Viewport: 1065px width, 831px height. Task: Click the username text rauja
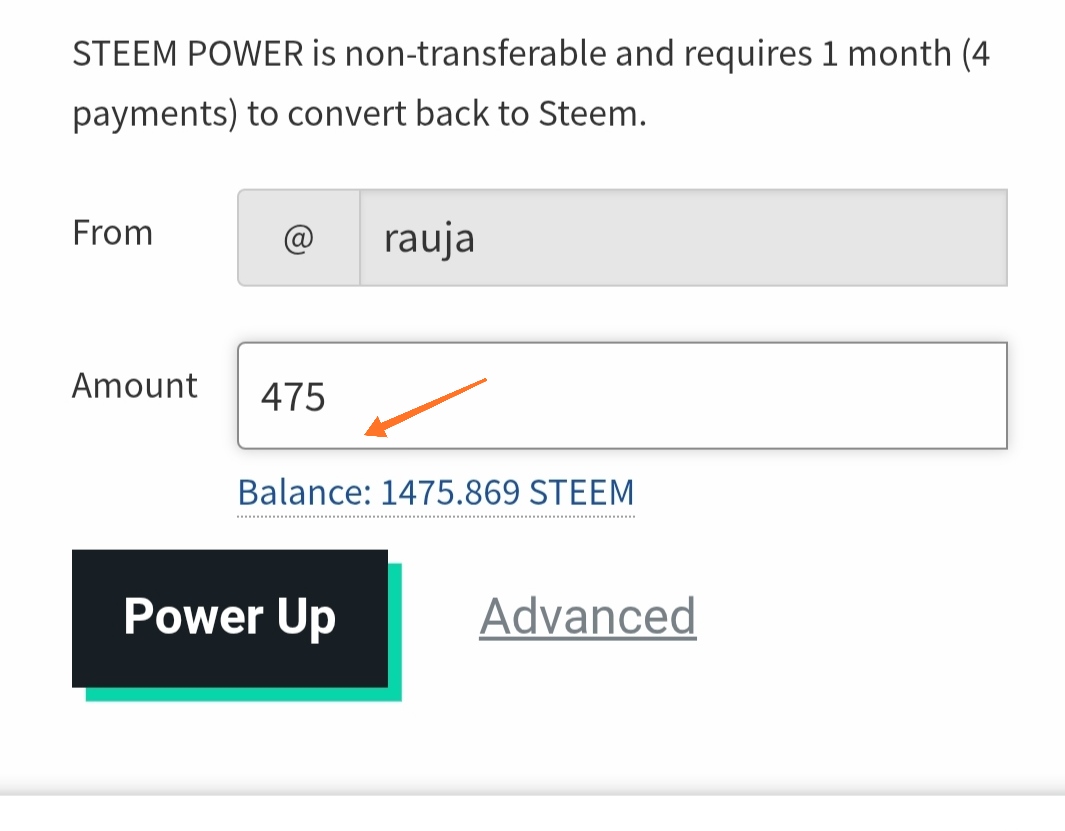tap(429, 240)
